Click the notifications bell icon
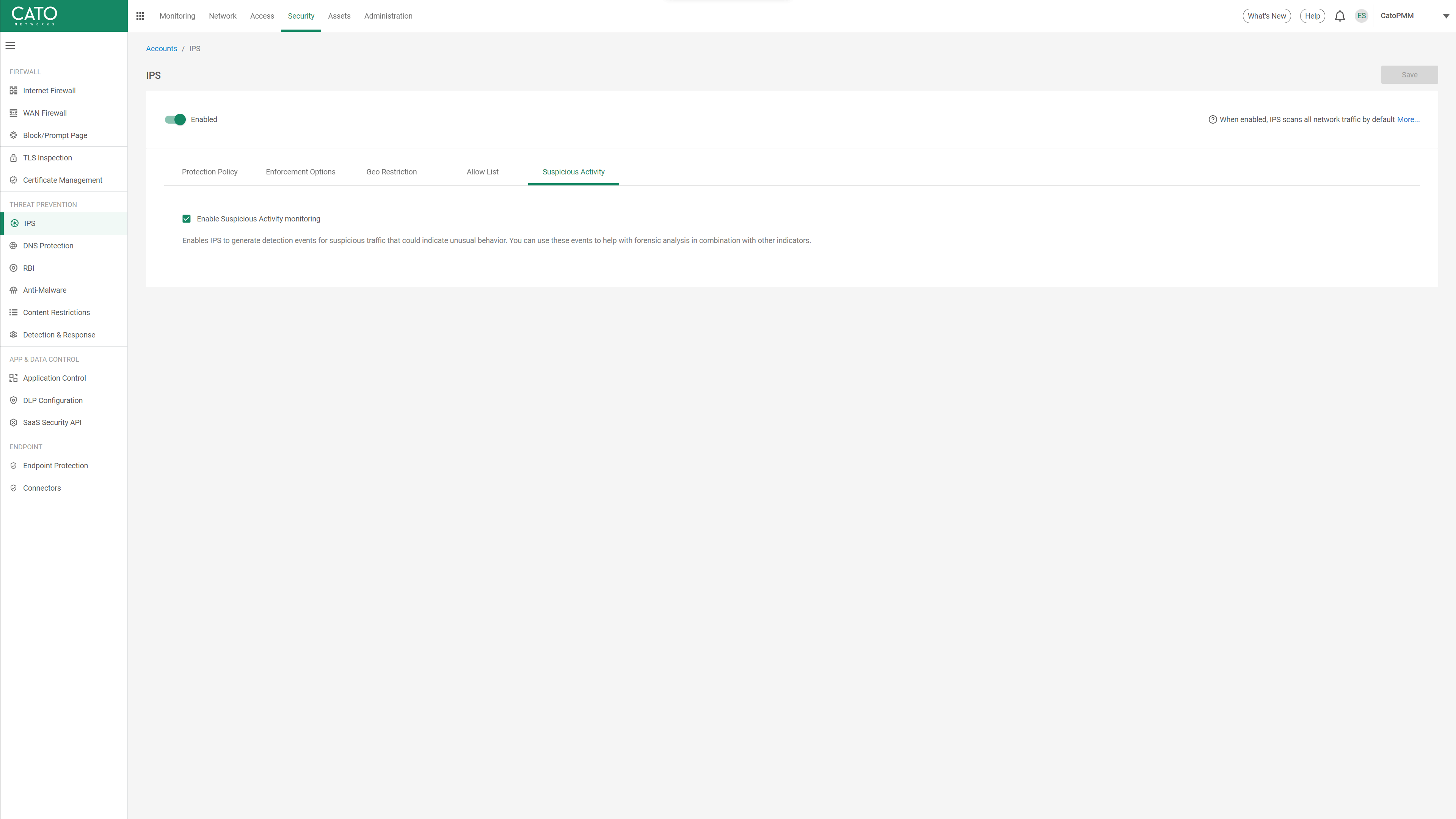This screenshot has height=819, width=1456. coord(1340,16)
